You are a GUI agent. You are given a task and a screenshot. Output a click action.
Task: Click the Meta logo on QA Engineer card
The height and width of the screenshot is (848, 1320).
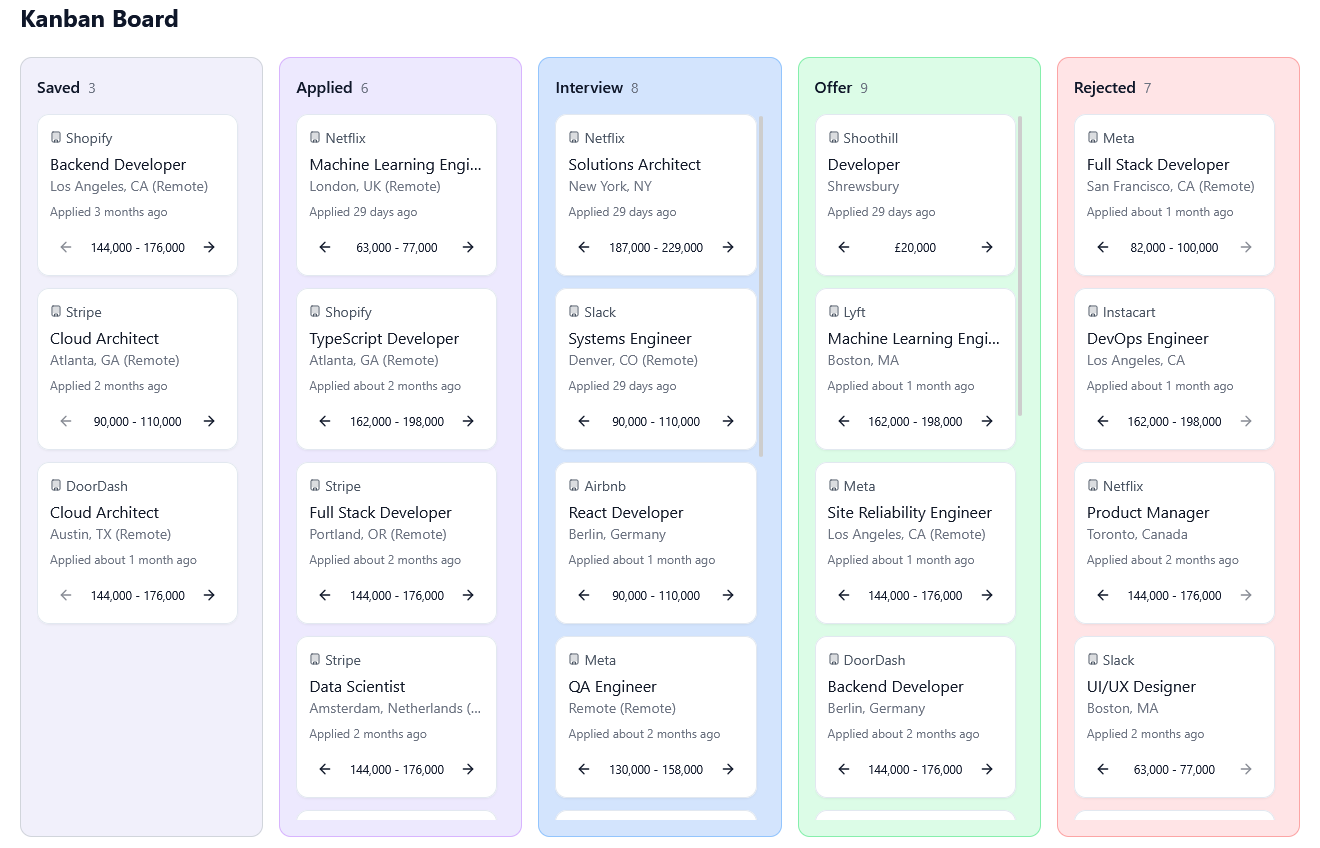pos(573,658)
